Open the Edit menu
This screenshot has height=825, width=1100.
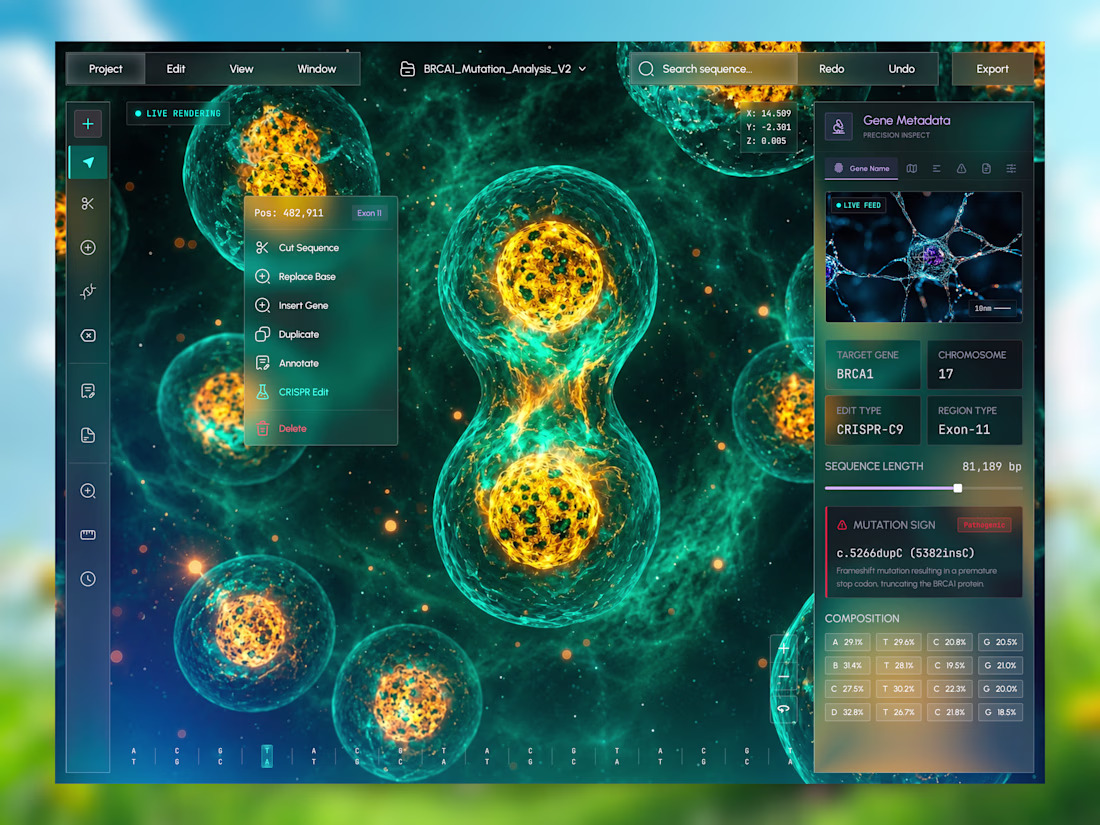coord(175,69)
